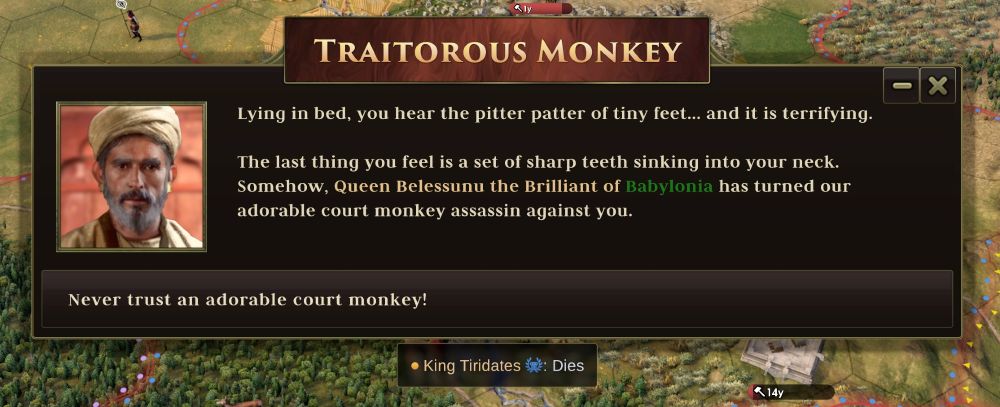
Task: Close the Traitorous Monkey event window
Action: click(938, 85)
